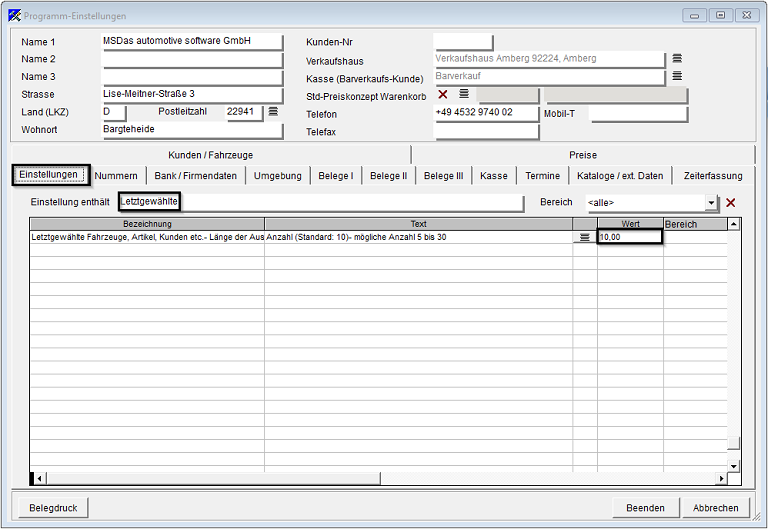768x529 pixels.
Task: Click the Belegdruck button
Action: click(x=53, y=508)
